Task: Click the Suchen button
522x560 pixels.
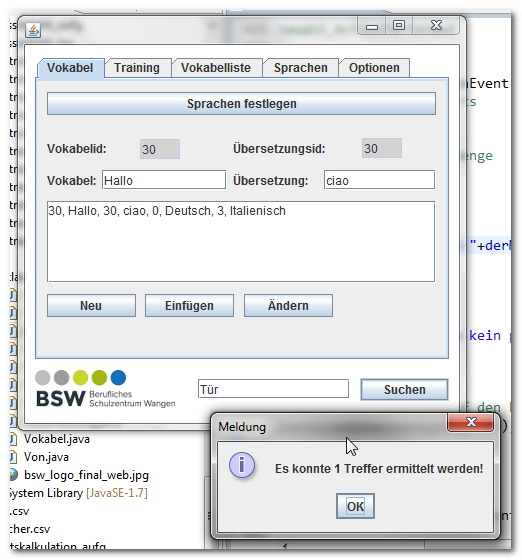Action: click(x=405, y=390)
